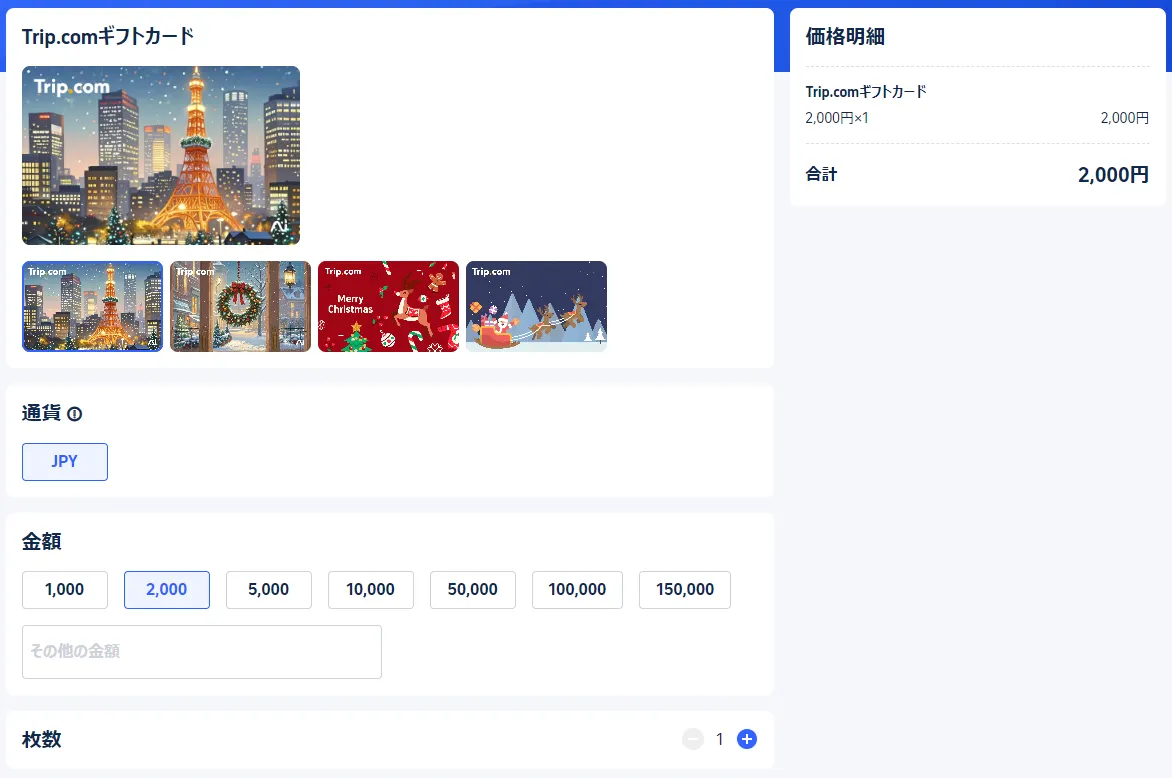The height and width of the screenshot is (778, 1172).
Task: Focus the その他の金額 input field
Action: click(x=202, y=652)
